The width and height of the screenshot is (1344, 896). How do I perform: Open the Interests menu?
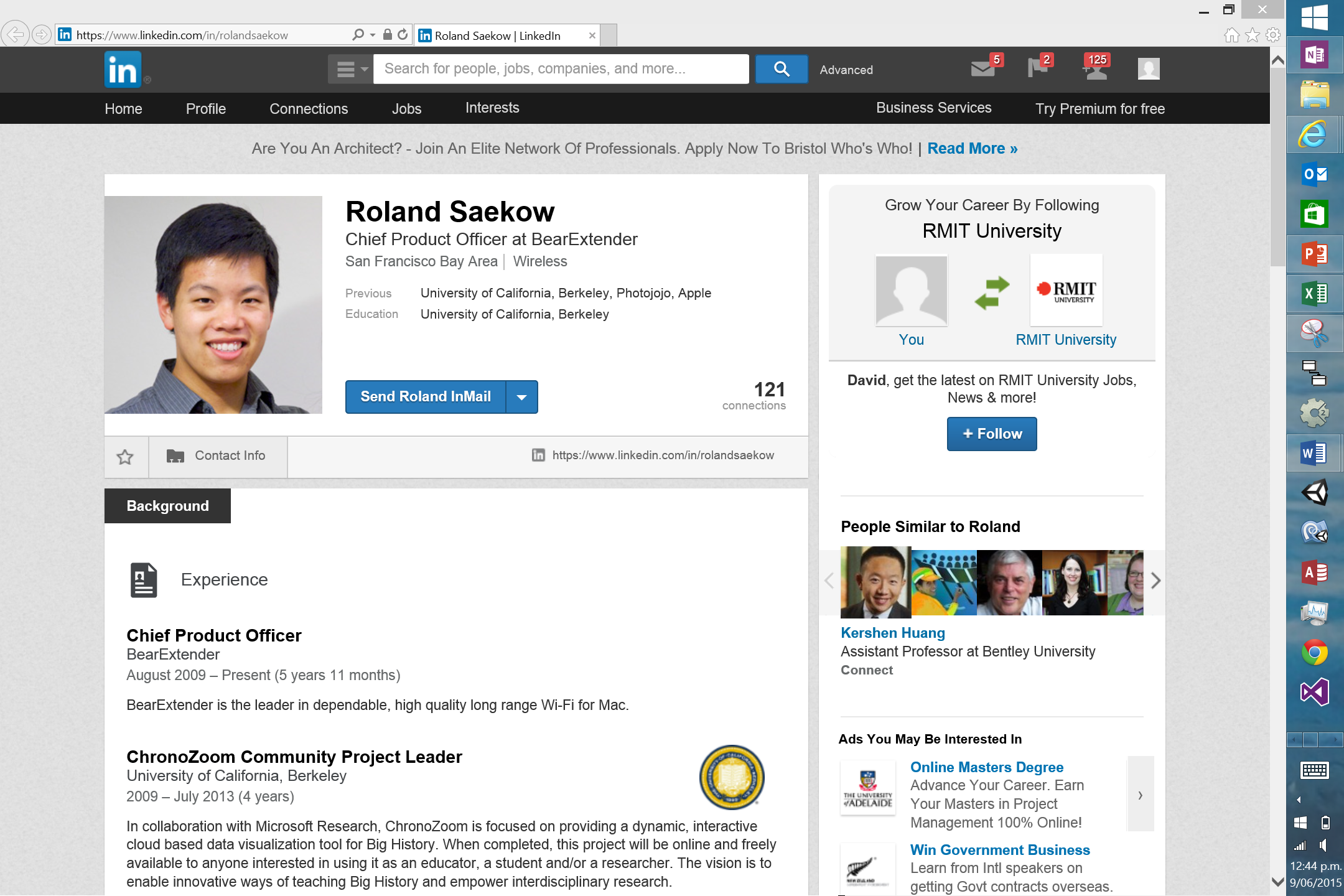[492, 108]
